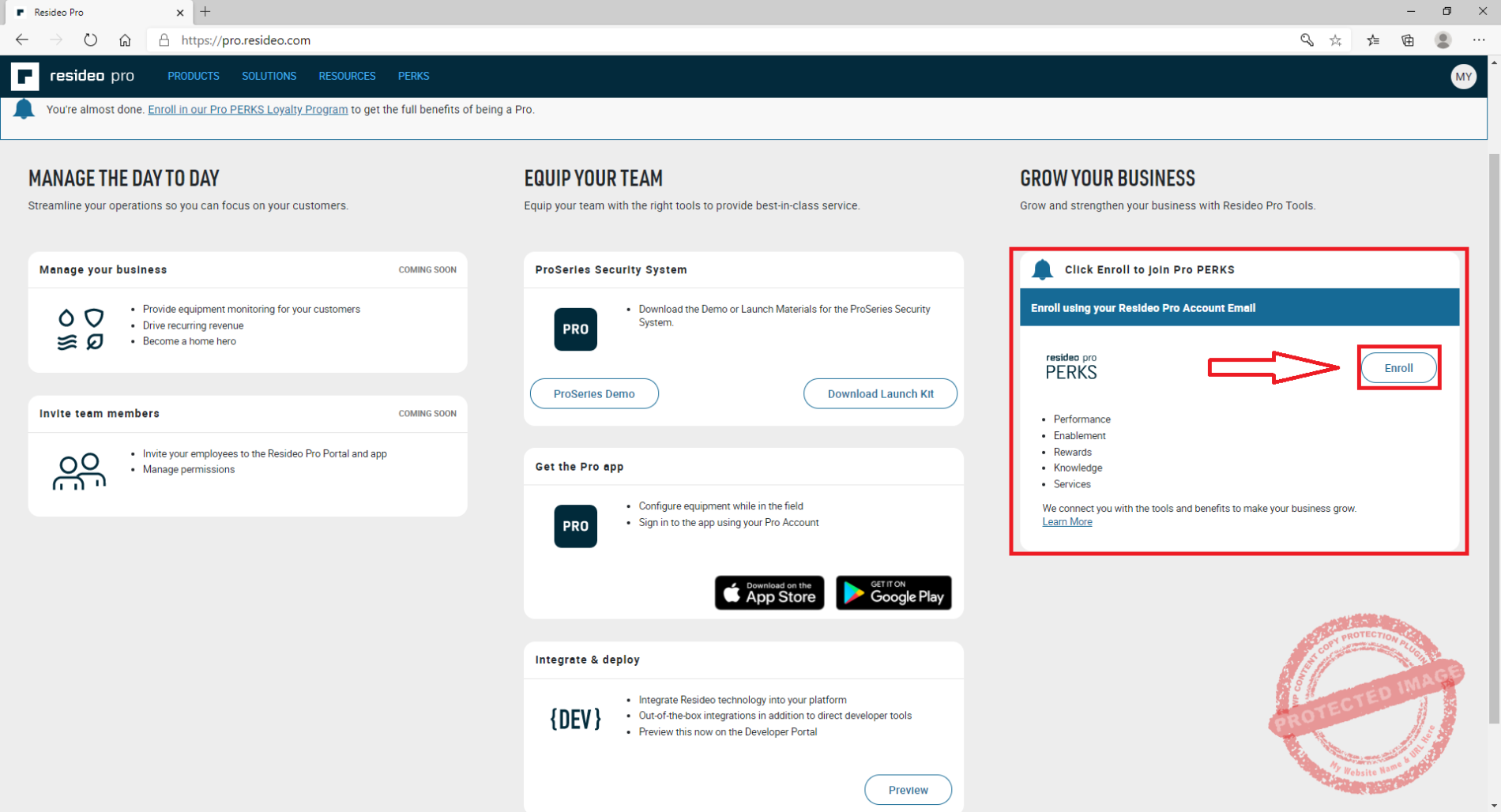Click the ProSeries Demo button
This screenshot has height=812, width=1501.
594,393
